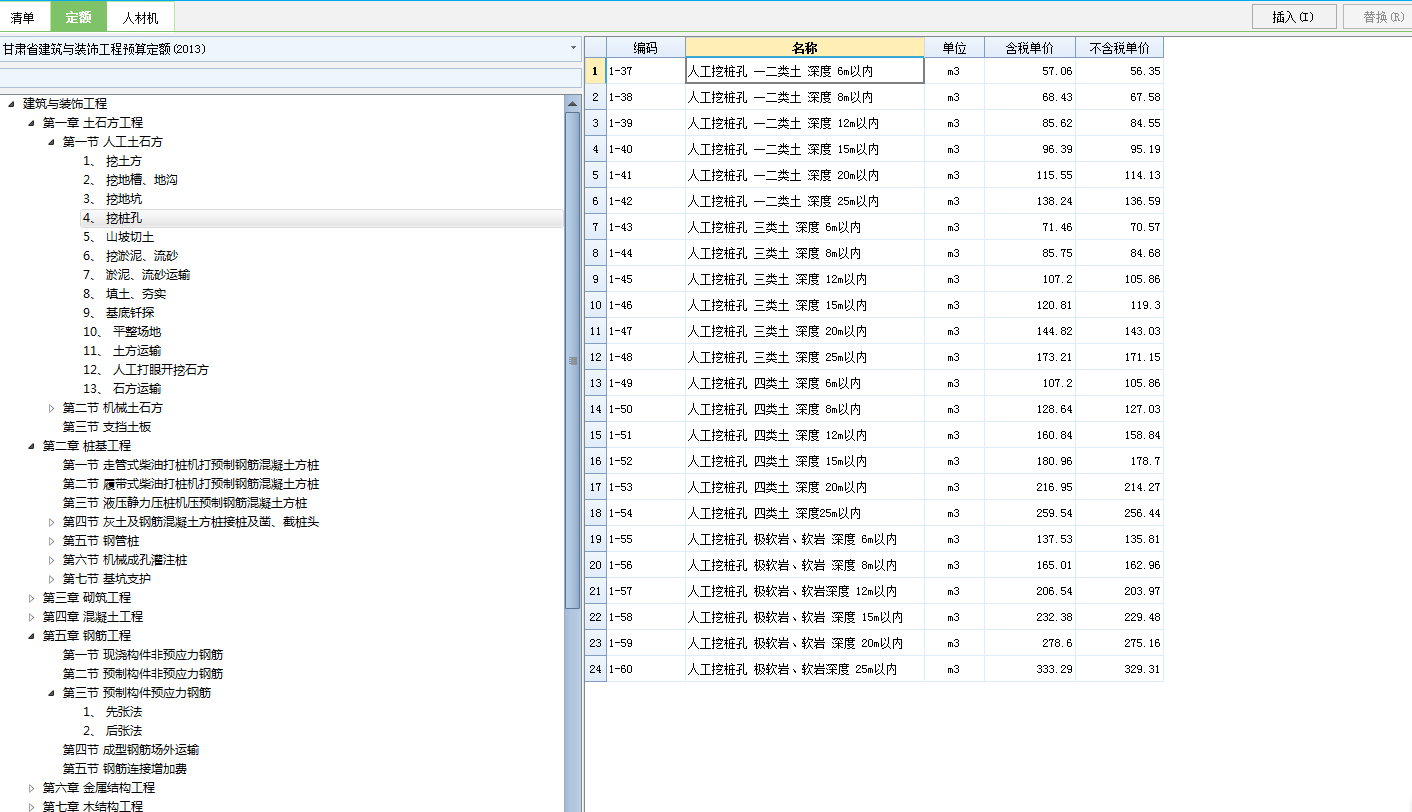Select tree item 1、挖土方

coord(112,161)
